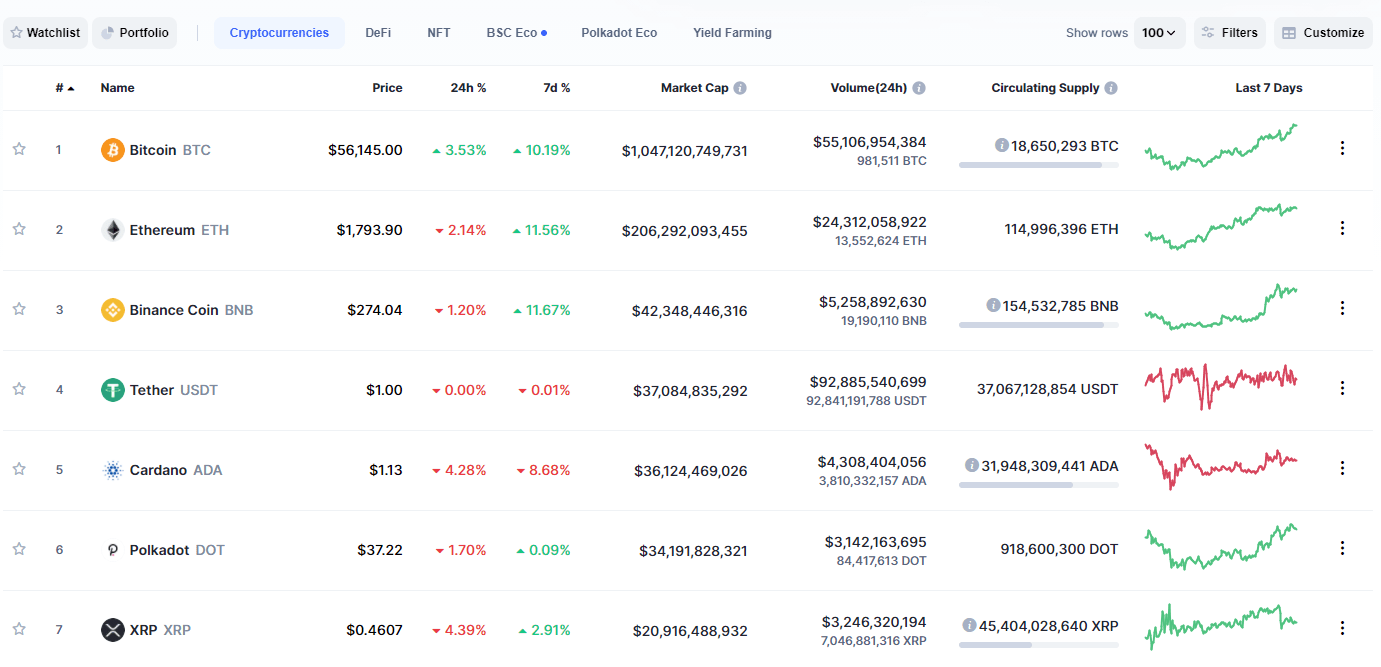Click info icon beside Bitcoin circulating supply
Viewport: 1381px width, 667px height.
[x=1001, y=145]
